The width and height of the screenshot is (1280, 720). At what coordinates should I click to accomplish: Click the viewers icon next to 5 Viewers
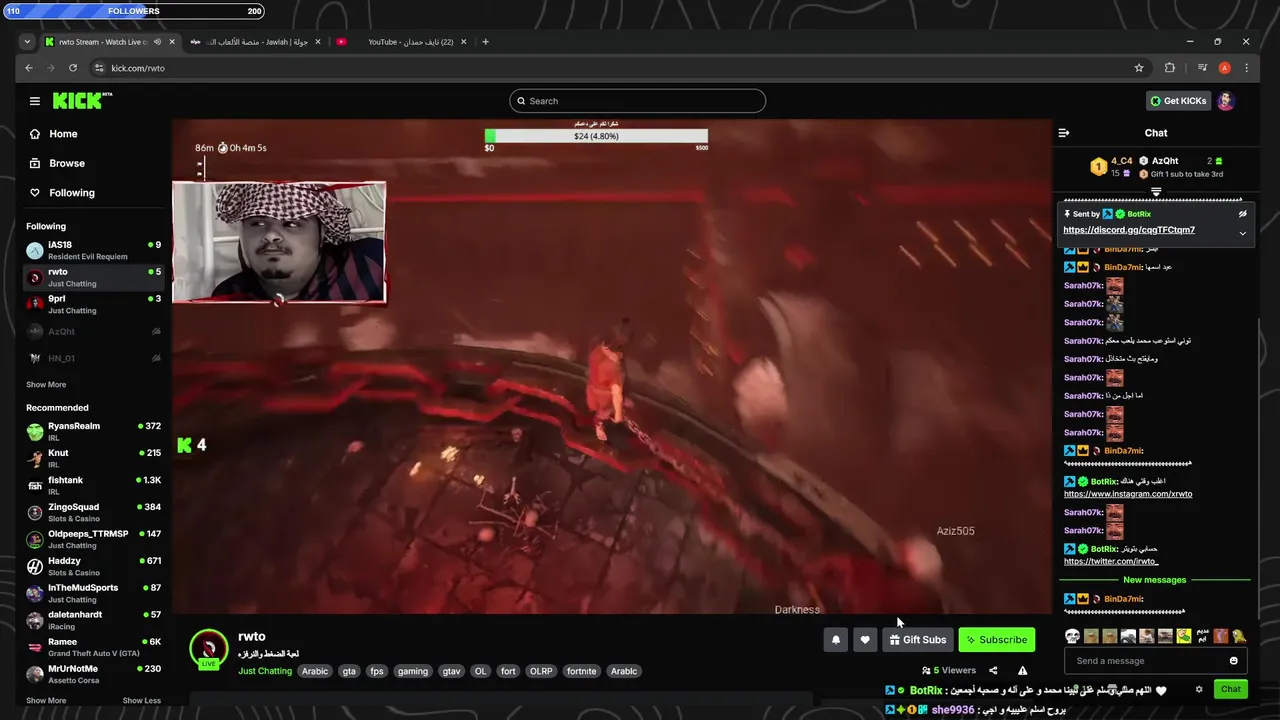pyautogui.click(x=927, y=671)
